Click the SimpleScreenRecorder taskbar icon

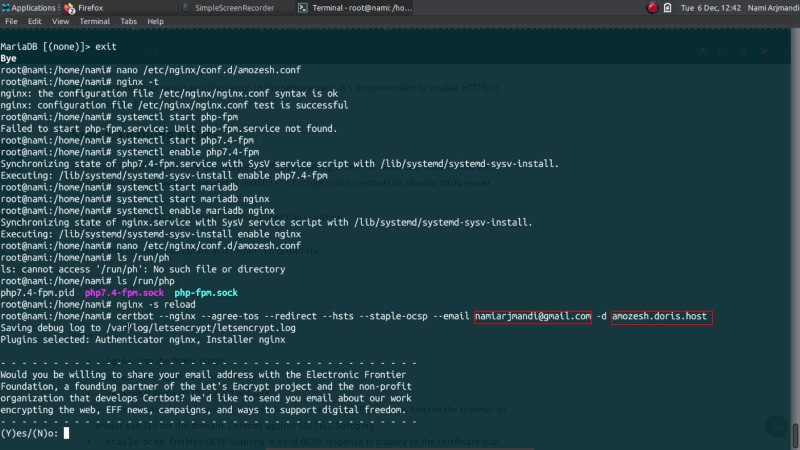pyautogui.click(x=186, y=8)
